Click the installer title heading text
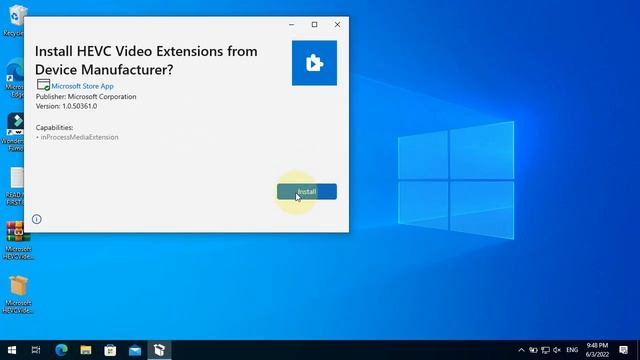The image size is (640, 360). click(x=146, y=60)
